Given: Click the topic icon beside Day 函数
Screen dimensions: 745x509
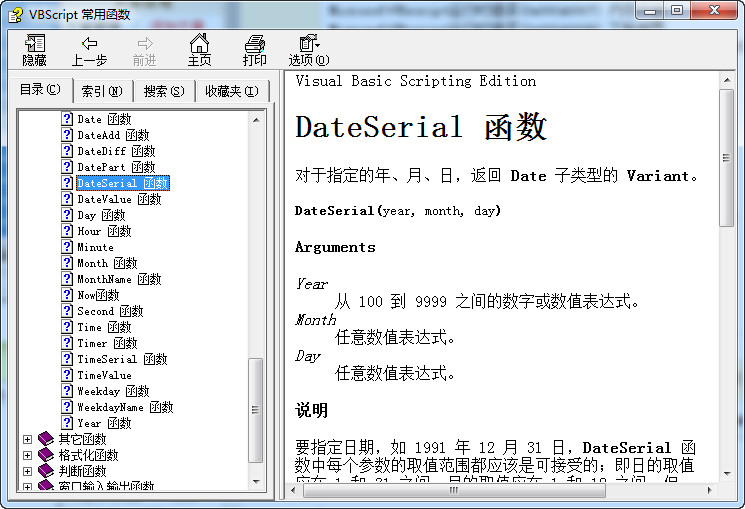Looking at the screenshot, I should (67, 215).
